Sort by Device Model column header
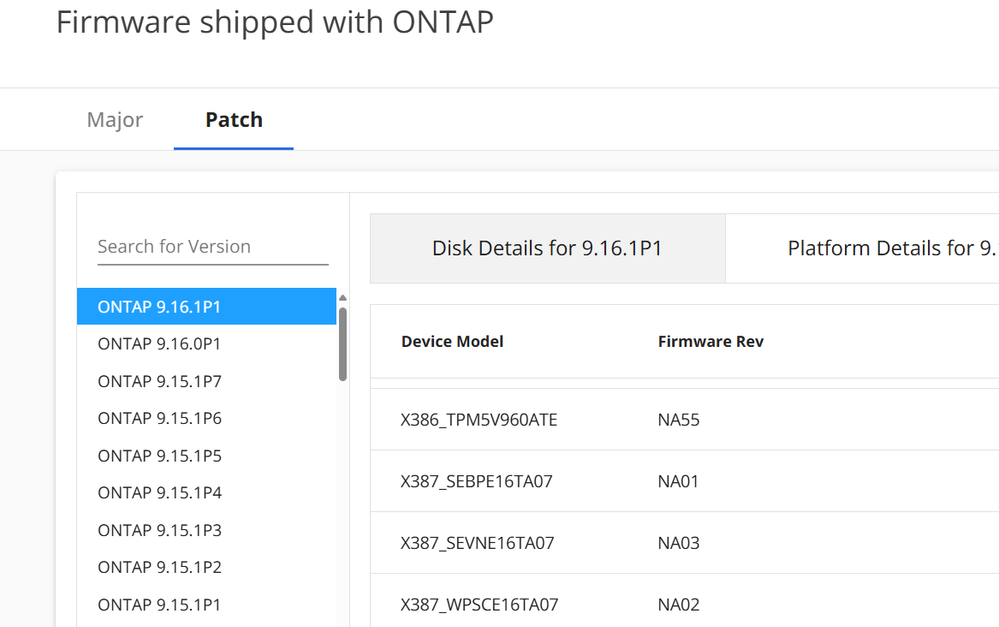Viewport: 999px width, 627px height. [452, 342]
